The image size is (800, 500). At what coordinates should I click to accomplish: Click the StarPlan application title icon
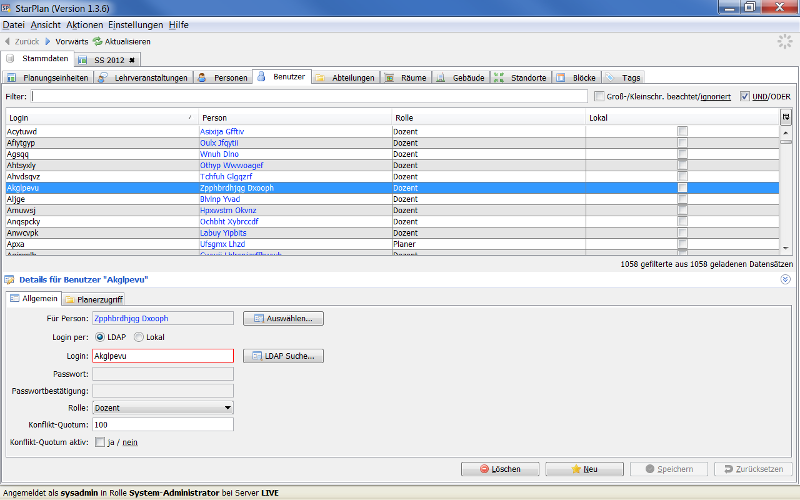[x=7, y=8]
